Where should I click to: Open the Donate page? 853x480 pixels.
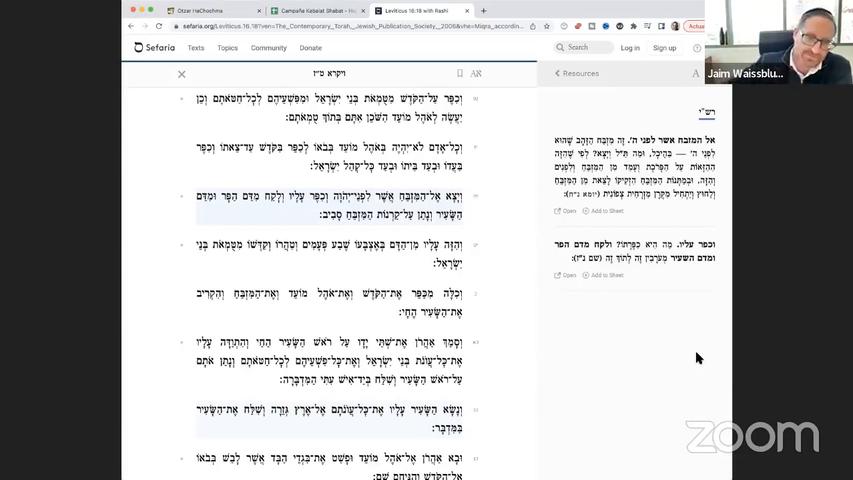(x=311, y=48)
